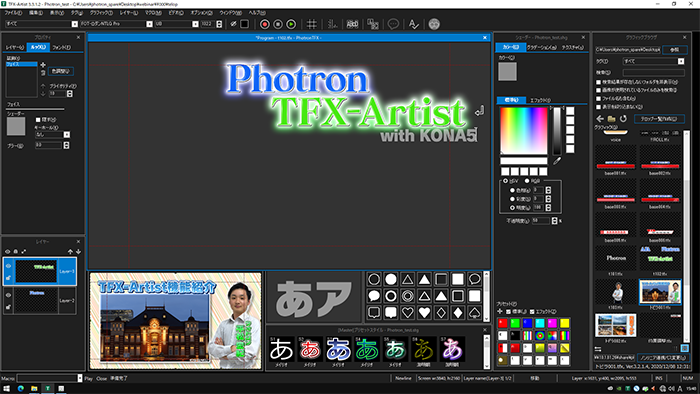Click the stop button in toolbar
The height and width of the screenshot is (394, 700).
[278, 24]
